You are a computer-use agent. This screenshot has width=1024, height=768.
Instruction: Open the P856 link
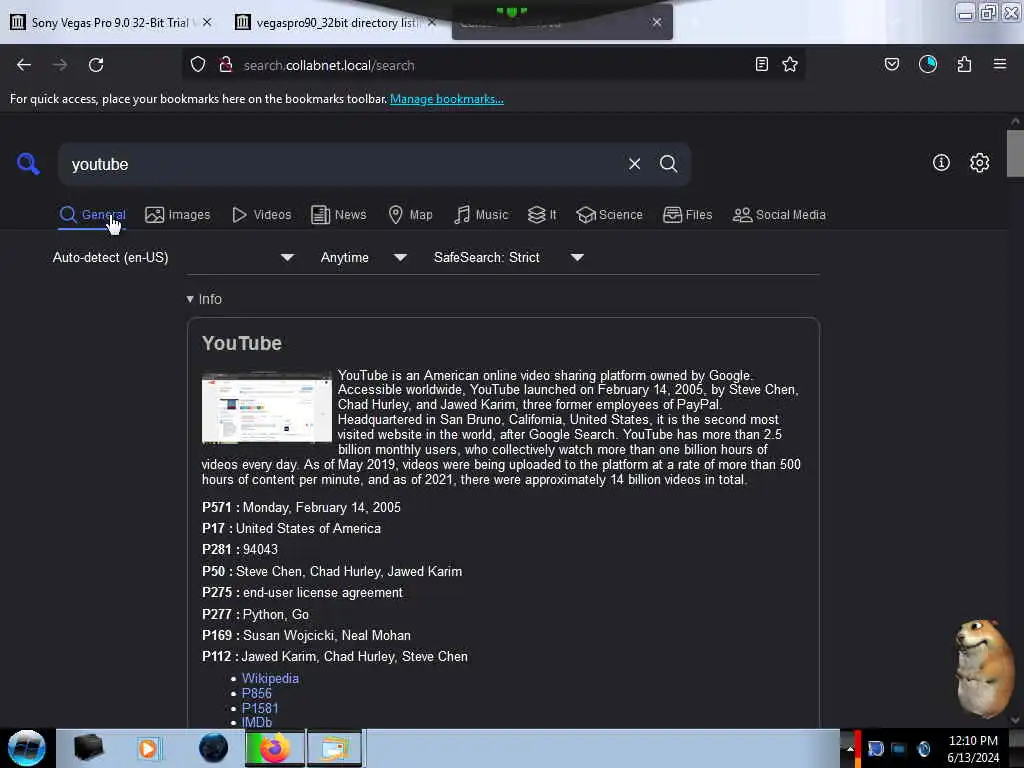point(257,694)
